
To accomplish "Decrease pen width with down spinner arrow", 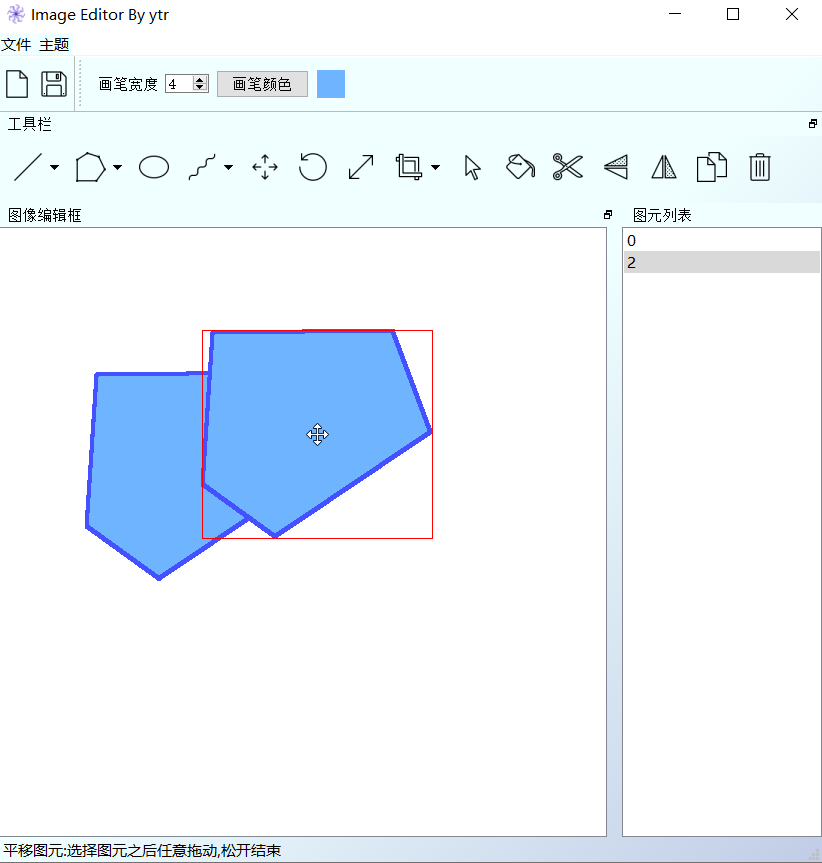I will pyautogui.click(x=200, y=88).
